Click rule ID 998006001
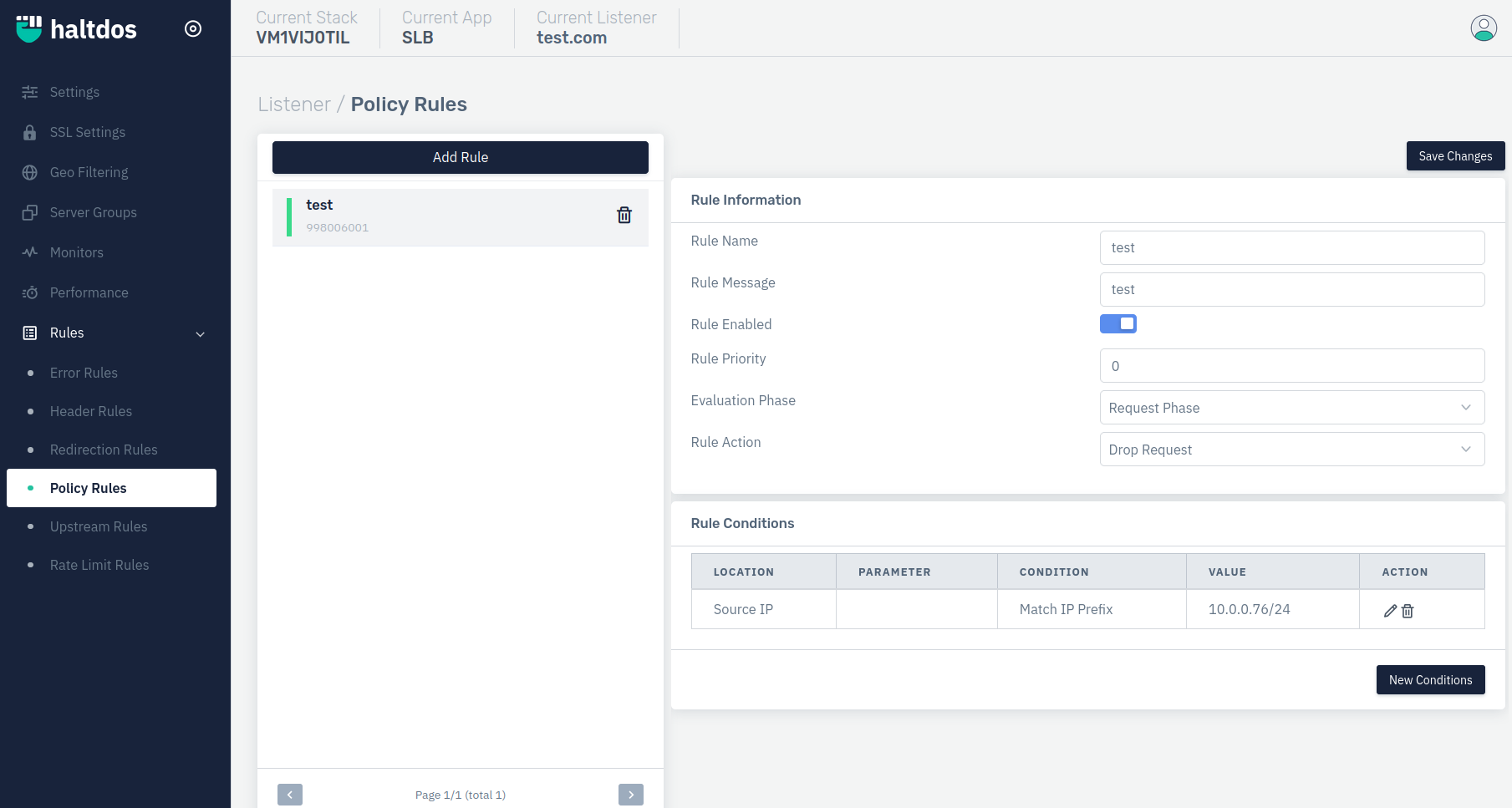The width and height of the screenshot is (1512, 808). 337,227
